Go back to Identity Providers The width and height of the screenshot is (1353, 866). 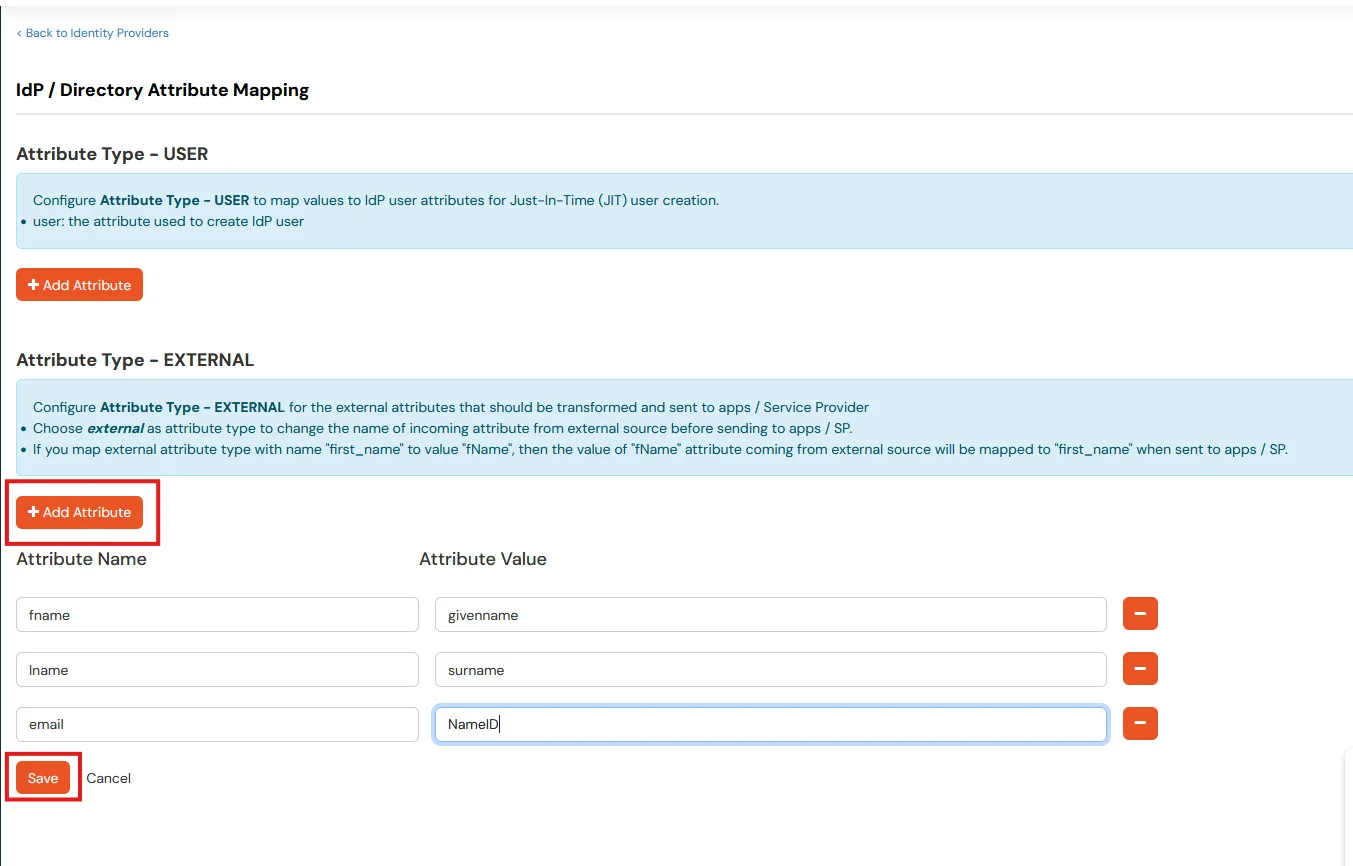click(x=93, y=32)
